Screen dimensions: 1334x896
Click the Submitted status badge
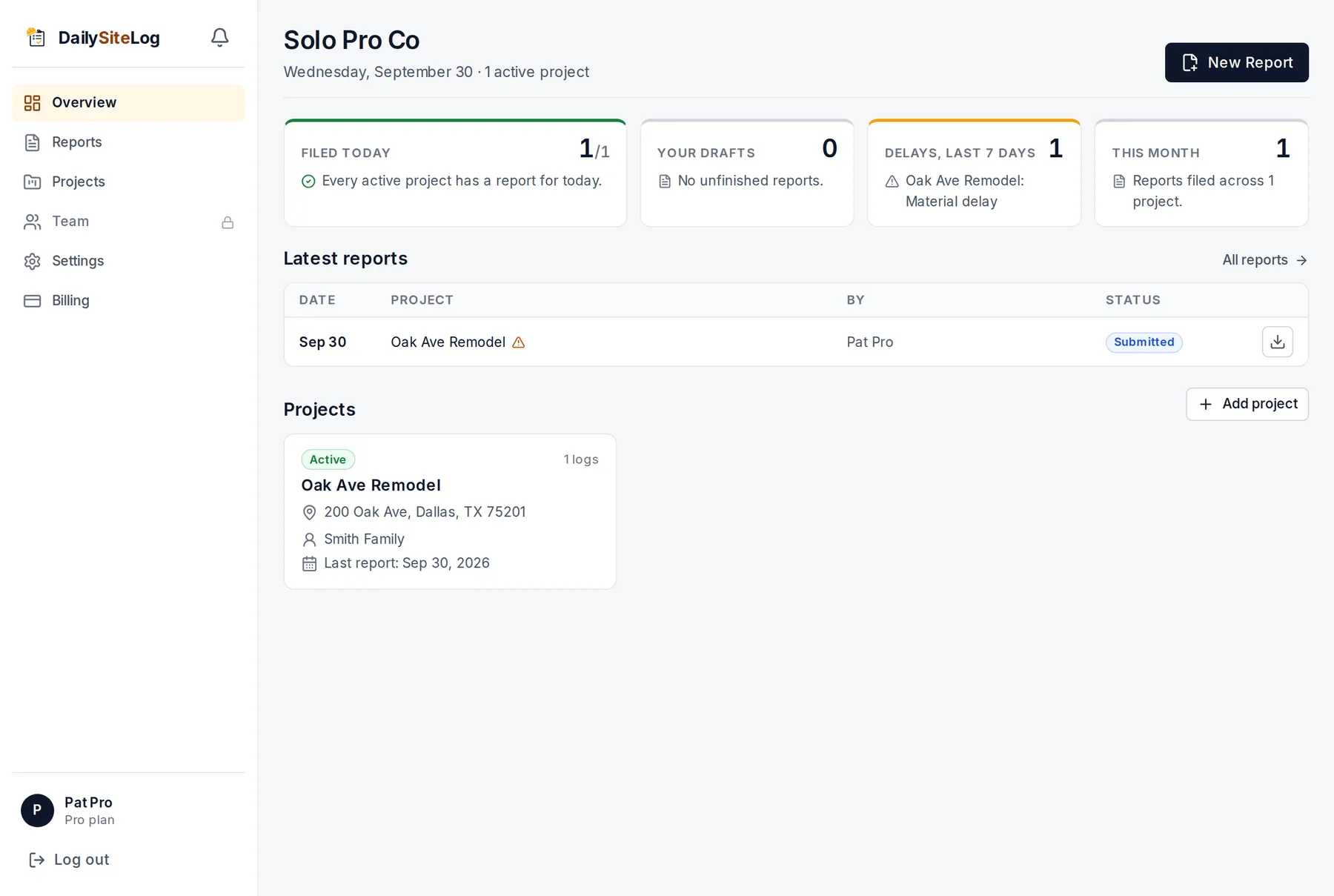(x=1144, y=342)
